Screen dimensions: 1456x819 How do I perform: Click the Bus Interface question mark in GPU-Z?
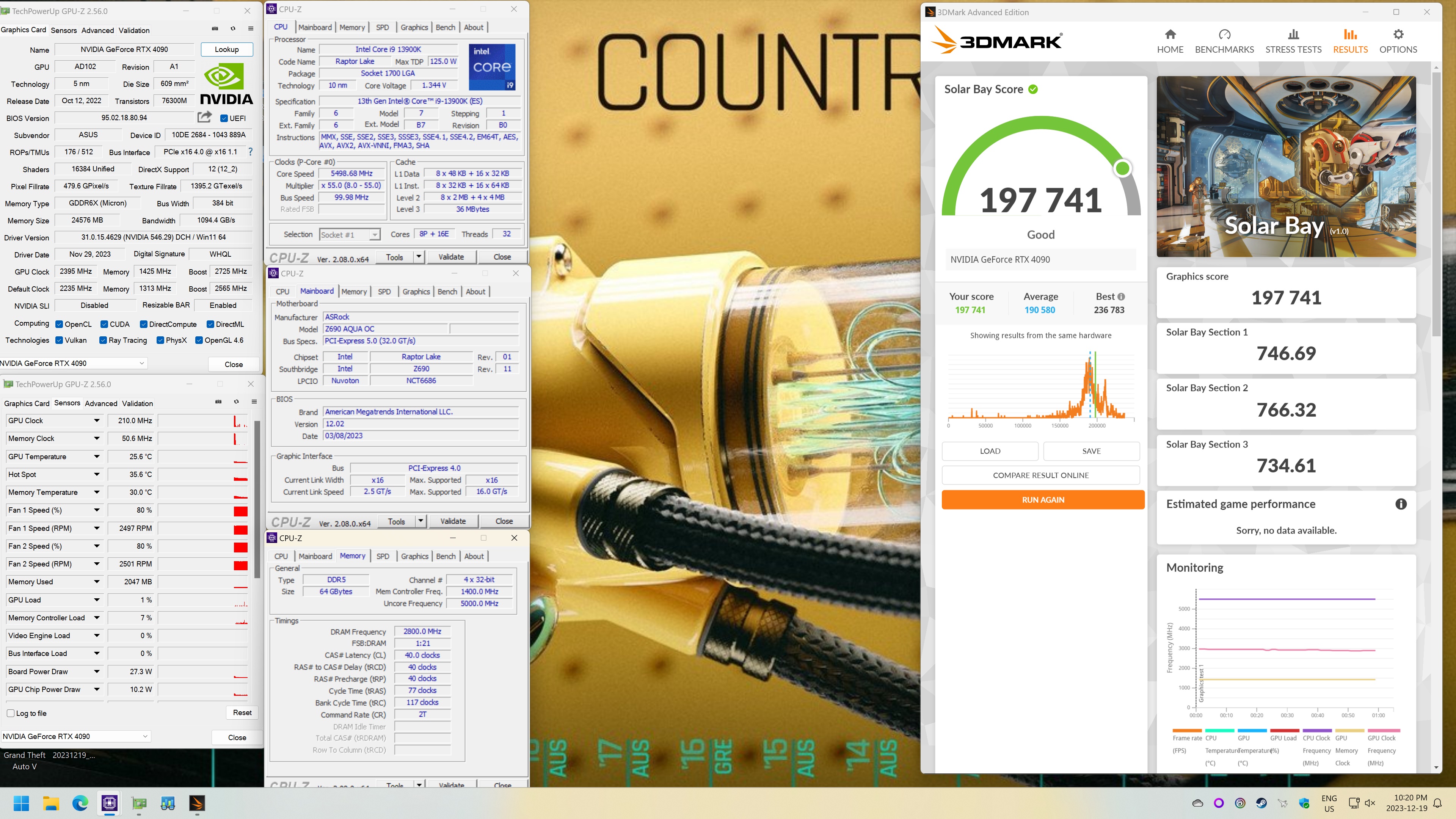(x=250, y=152)
